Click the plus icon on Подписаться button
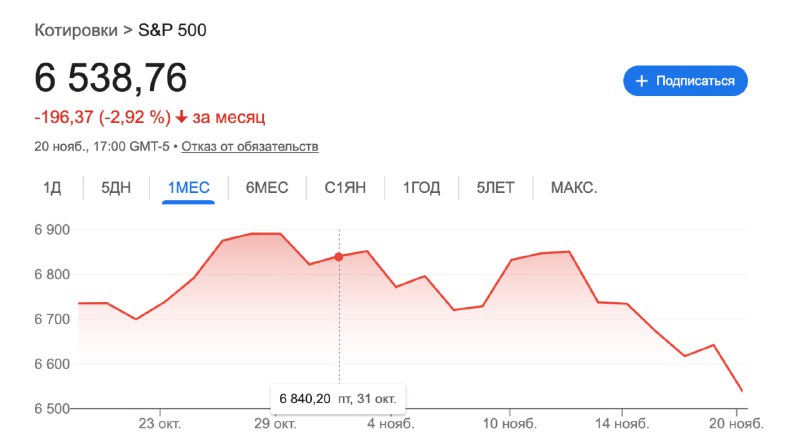 641,81
